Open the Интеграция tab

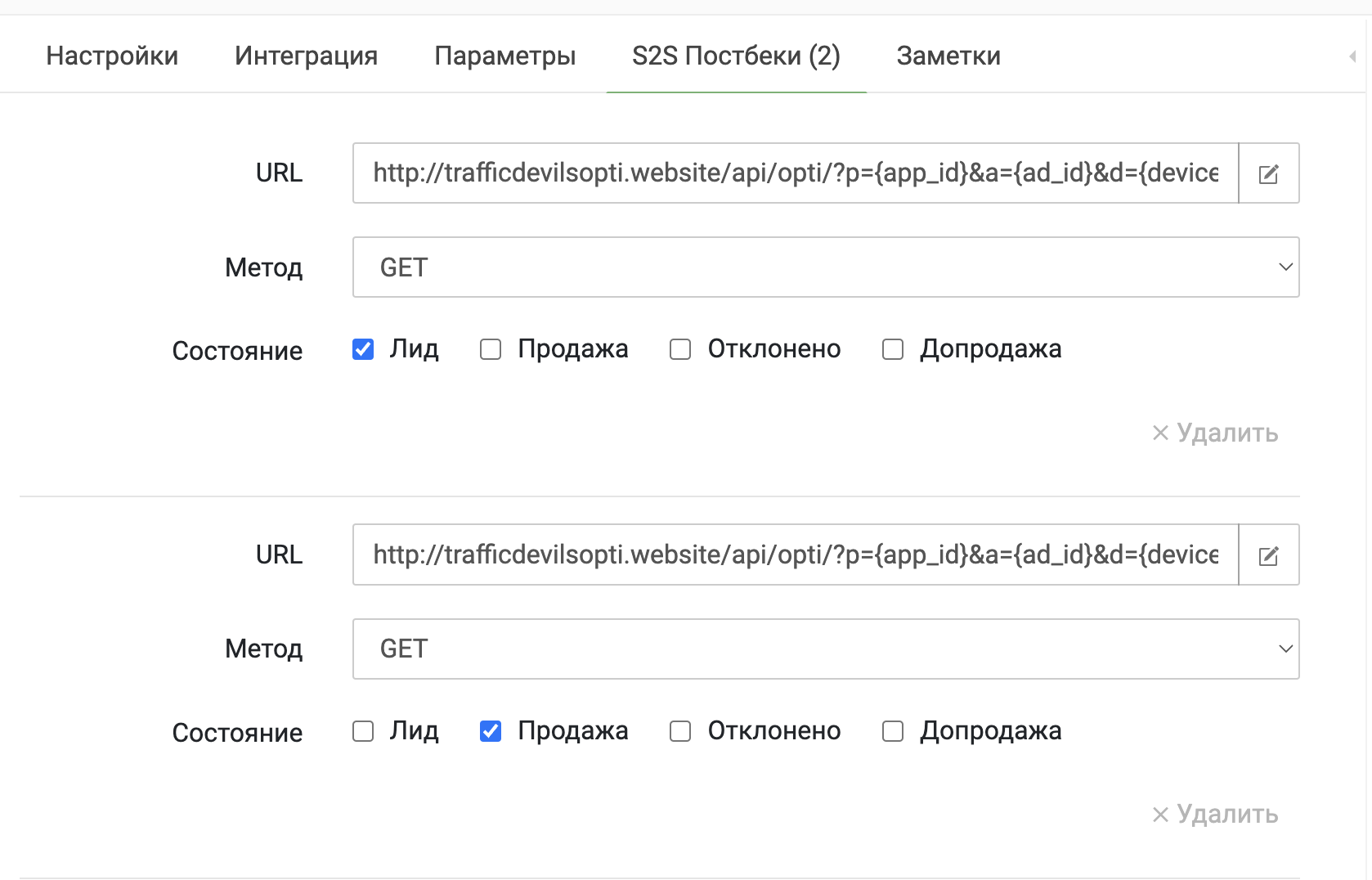coord(306,56)
